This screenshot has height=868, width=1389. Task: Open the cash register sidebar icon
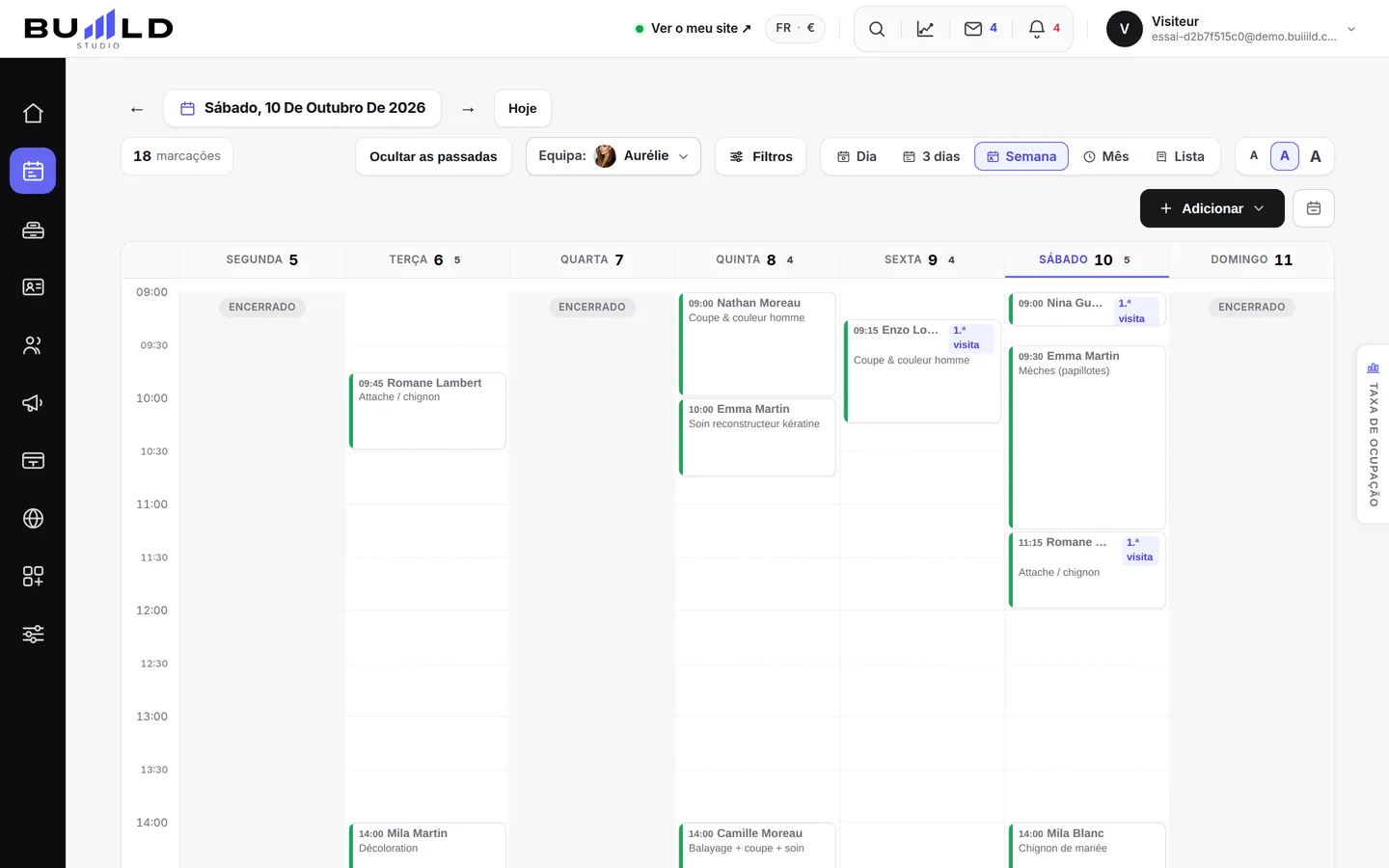(x=33, y=230)
